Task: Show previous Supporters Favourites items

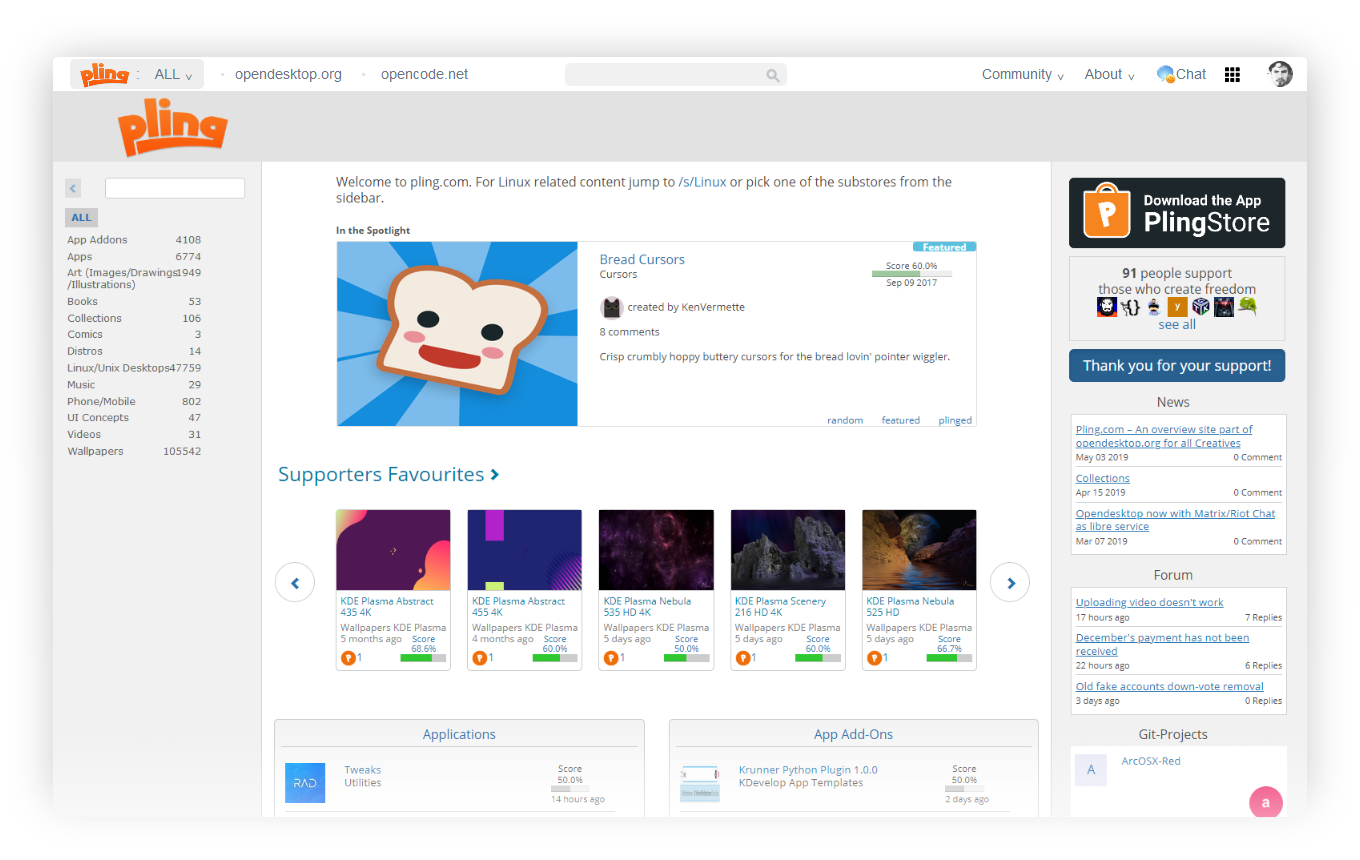Action: click(295, 582)
